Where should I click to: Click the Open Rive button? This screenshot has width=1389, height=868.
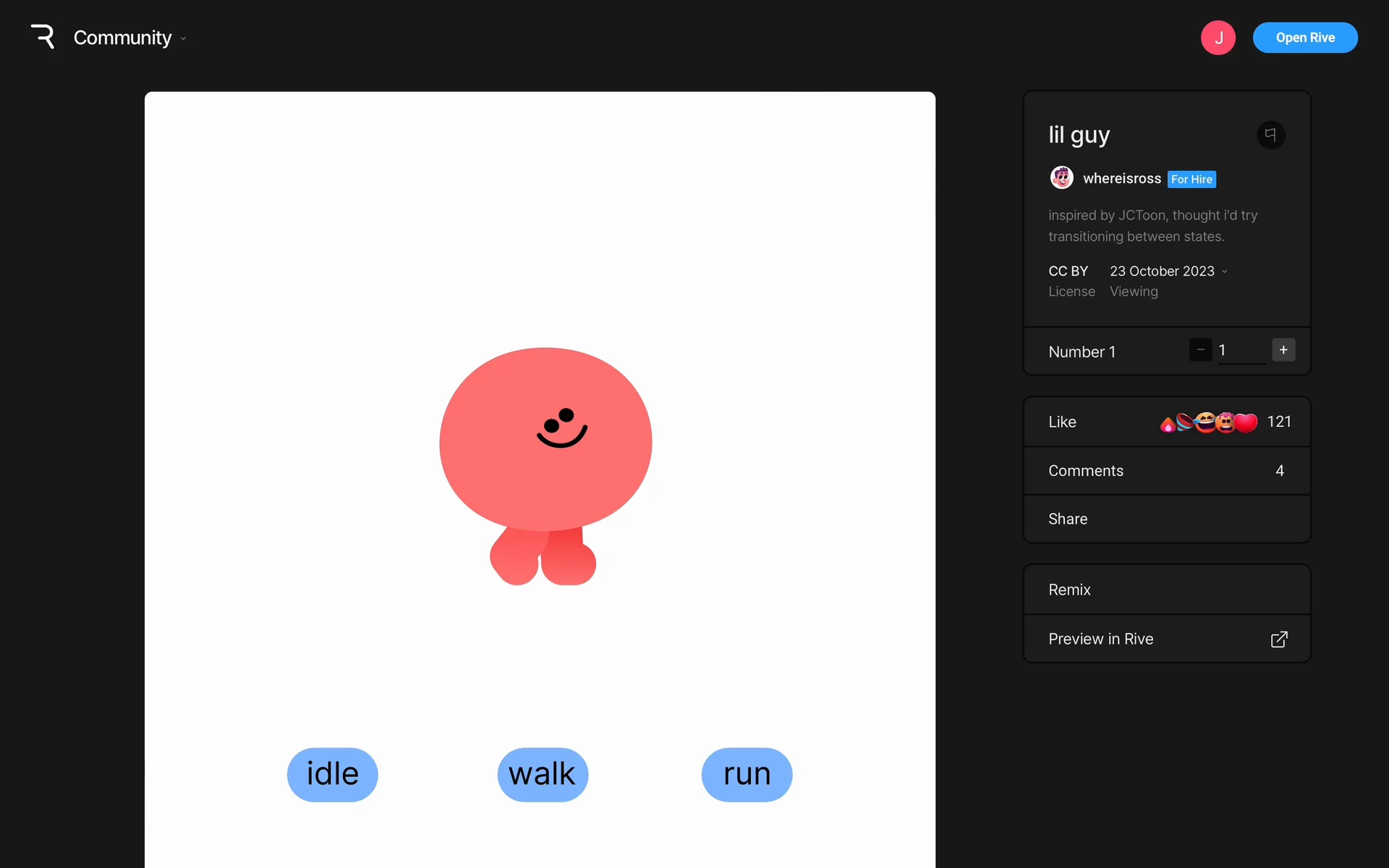pyautogui.click(x=1304, y=38)
